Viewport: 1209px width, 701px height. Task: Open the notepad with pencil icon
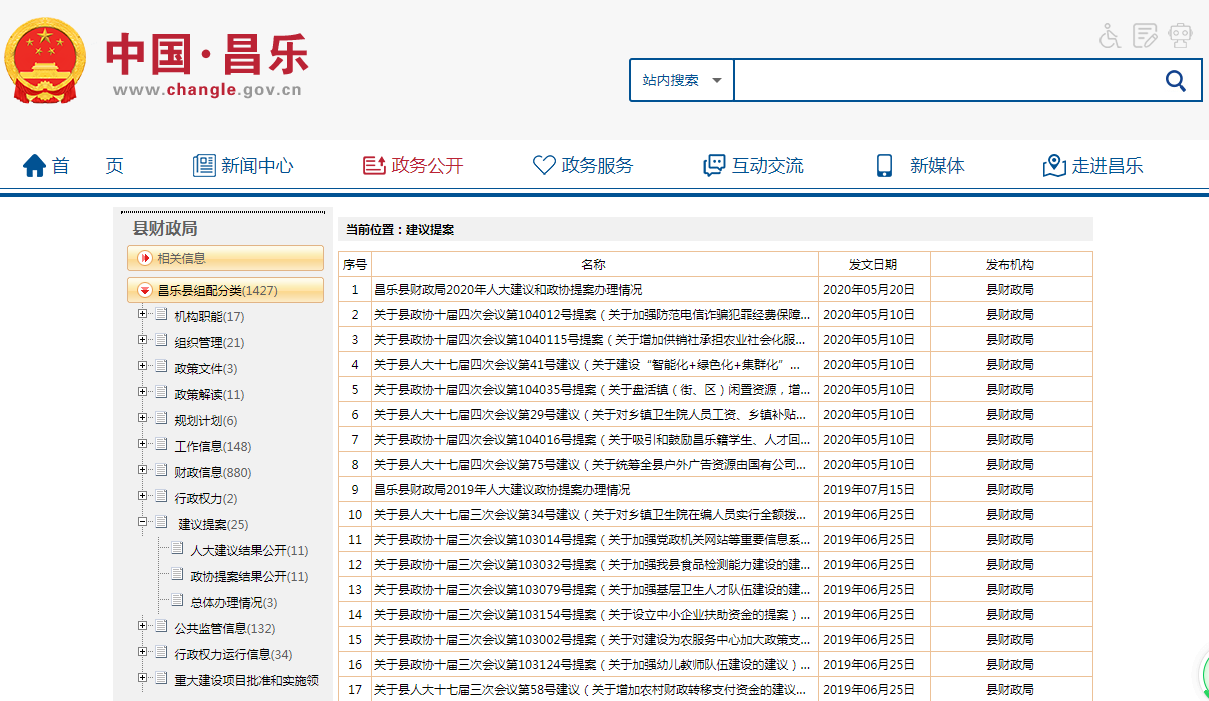1145,36
